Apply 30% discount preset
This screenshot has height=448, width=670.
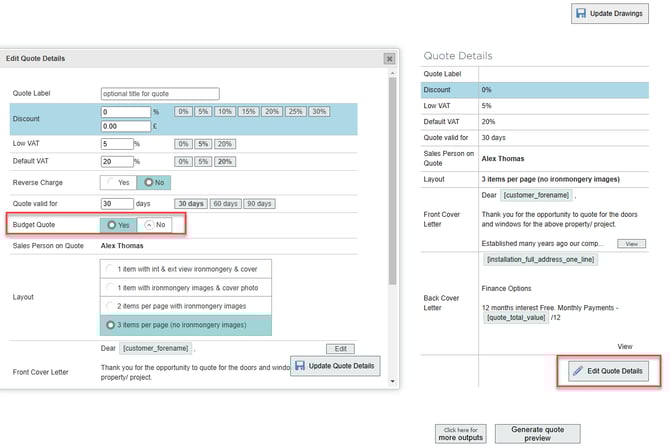click(318, 111)
